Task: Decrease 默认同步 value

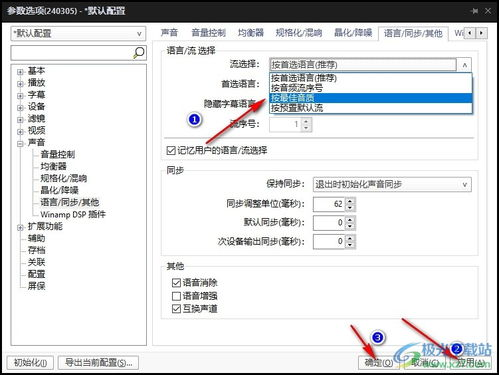Action: tap(350, 227)
